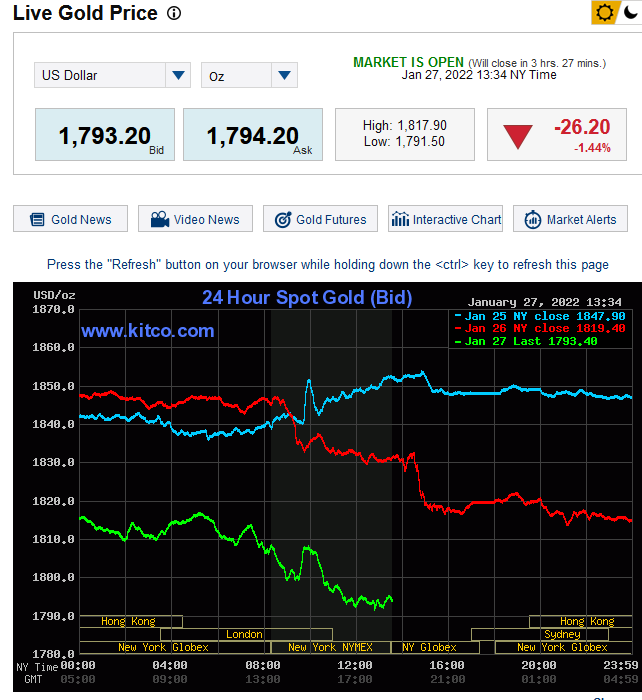Click the red down-triangle change indicator
The width and height of the screenshot is (642, 700).
[x=518, y=137]
